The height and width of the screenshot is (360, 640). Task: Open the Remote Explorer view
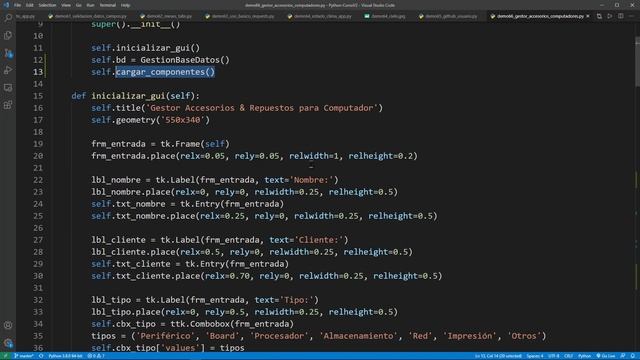(x=8, y=88)
